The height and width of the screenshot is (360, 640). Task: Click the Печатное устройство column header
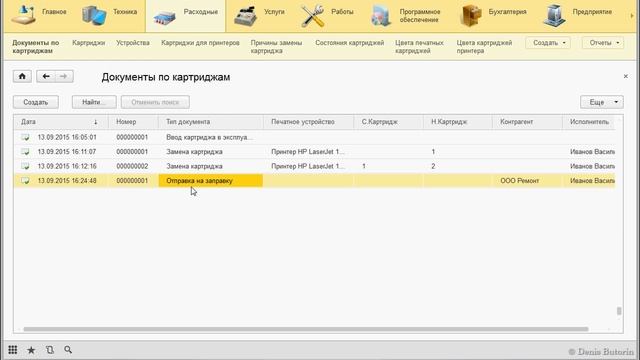click(x=309, y=122)
